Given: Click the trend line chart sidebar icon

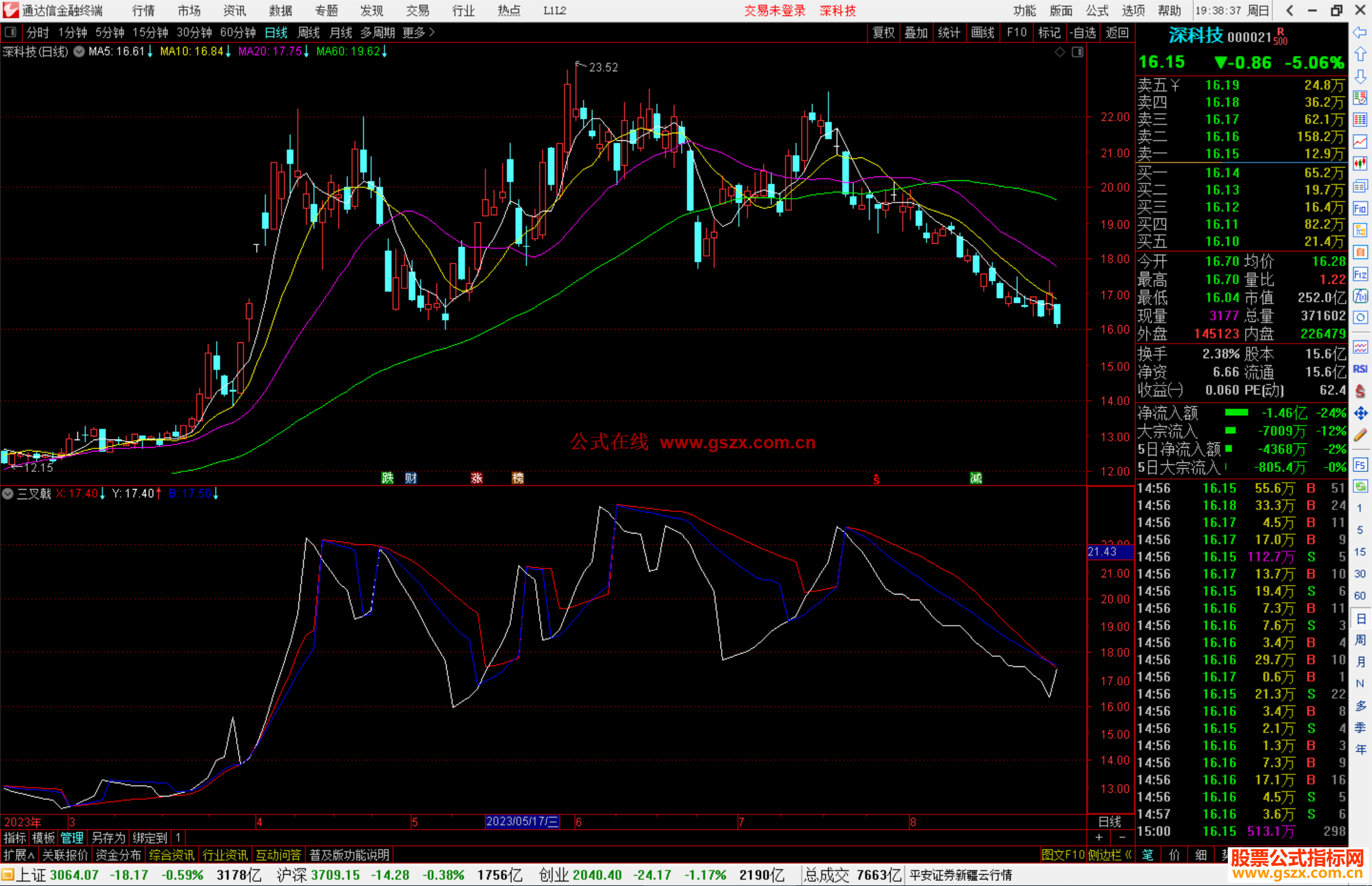Looking at the screenshot, I should coord(1360,142).
